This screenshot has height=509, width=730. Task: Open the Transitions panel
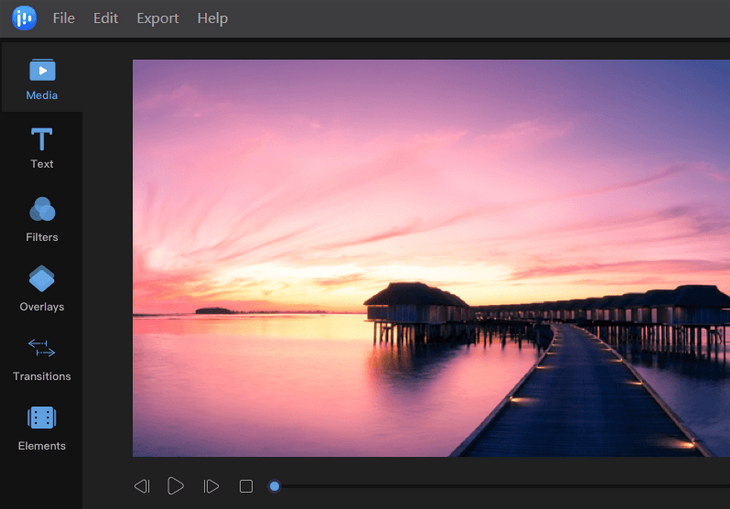point(42,360)
